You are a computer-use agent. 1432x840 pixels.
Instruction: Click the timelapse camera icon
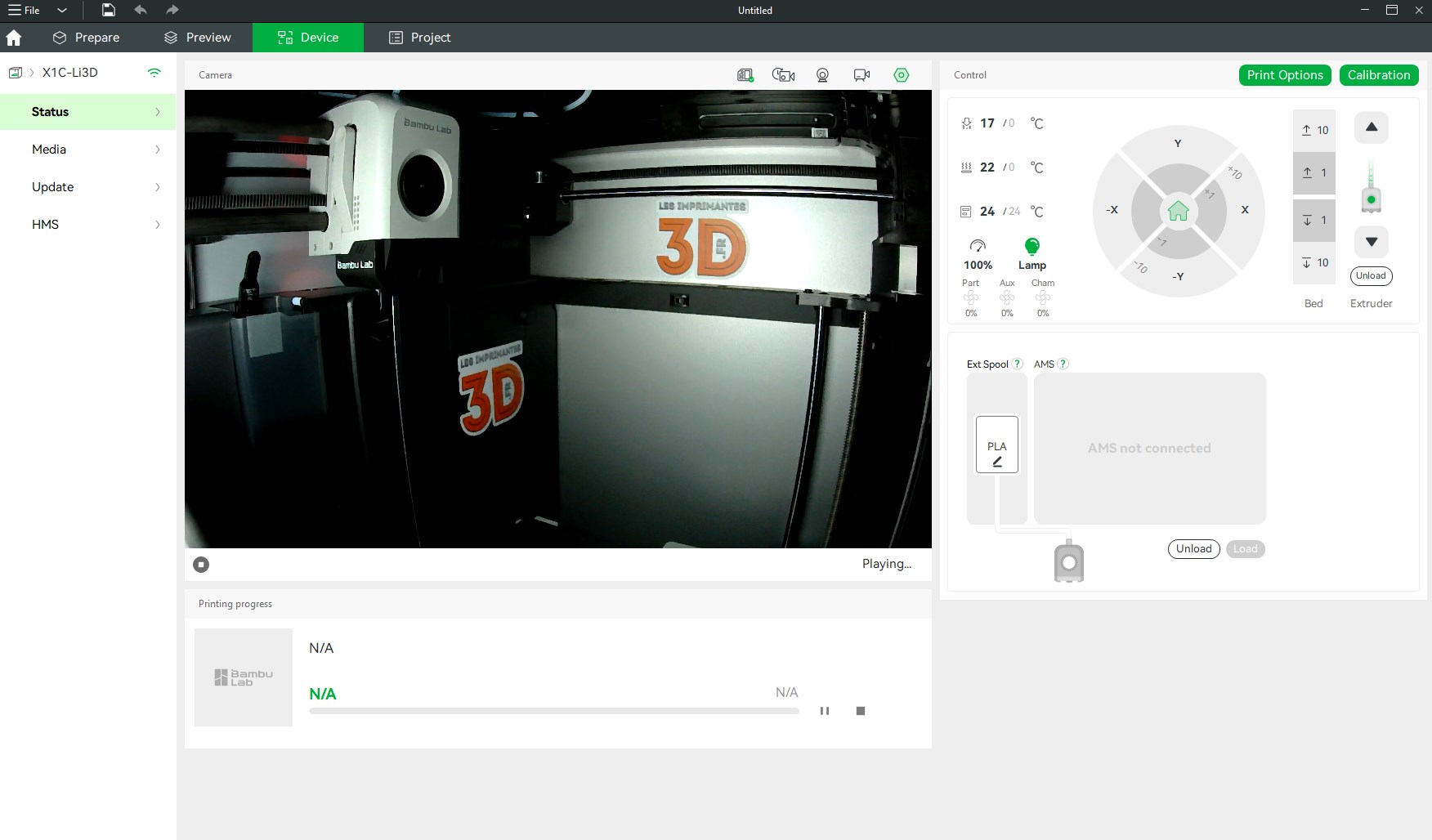point(783,75)
